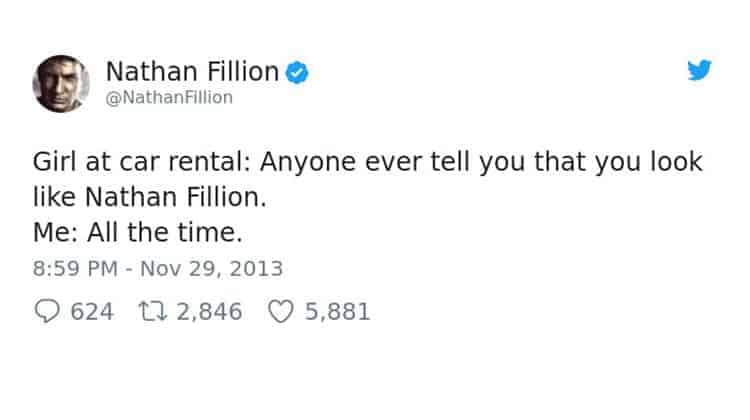Viewport: 750px width, 420px height.
Task: Open Nathan Fillion's profile avatar picture
Action: [62, 84]
